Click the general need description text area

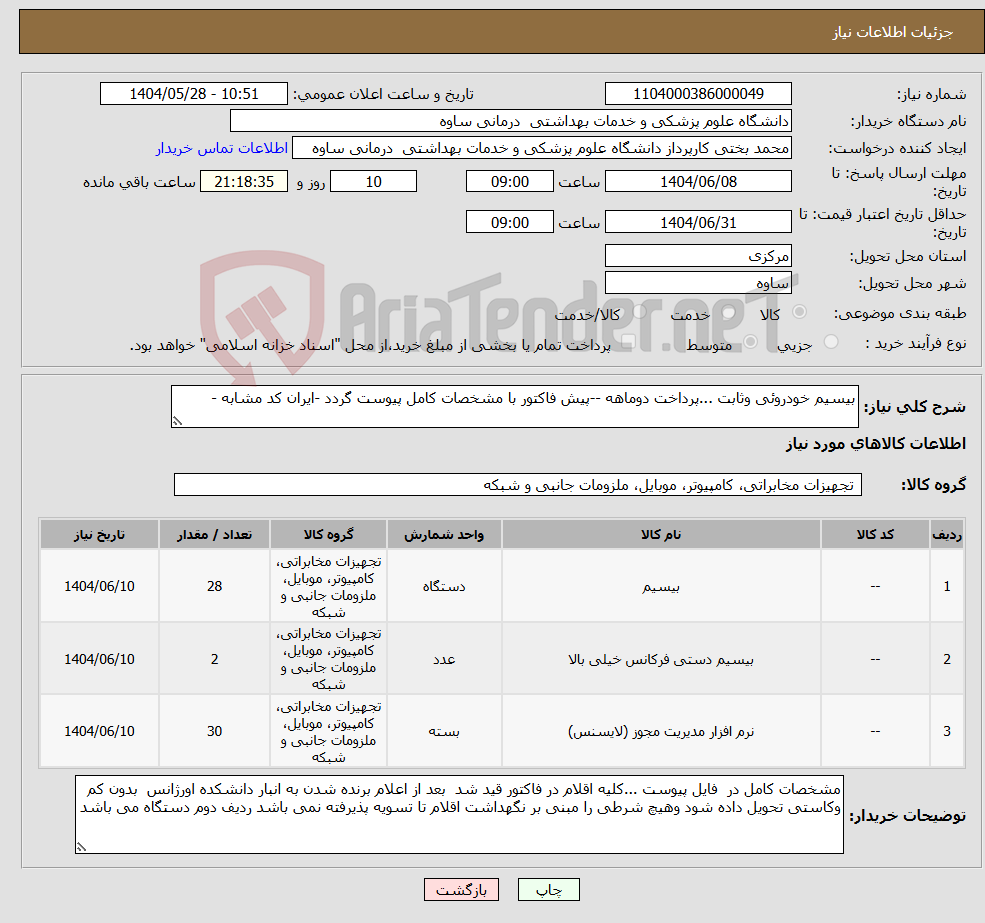[514, 407]
